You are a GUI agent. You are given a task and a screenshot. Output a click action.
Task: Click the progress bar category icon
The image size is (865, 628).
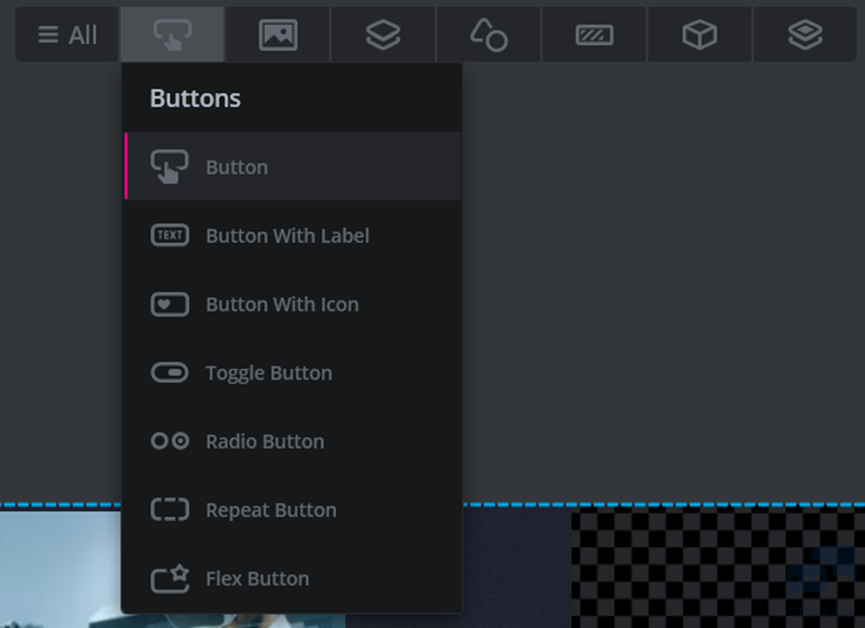coord(594,35)
